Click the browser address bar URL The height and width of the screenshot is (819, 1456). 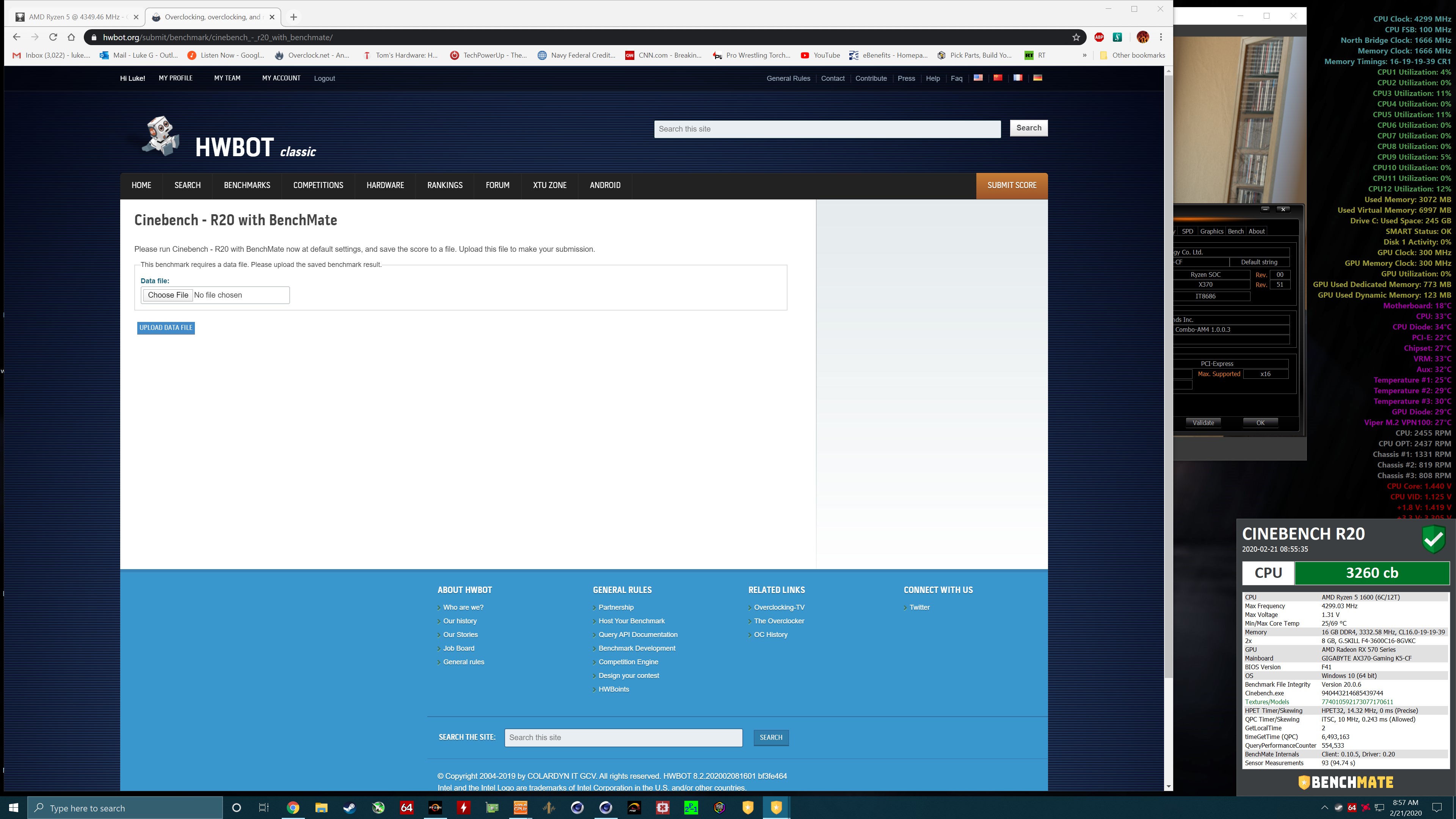tap(218, 37)
